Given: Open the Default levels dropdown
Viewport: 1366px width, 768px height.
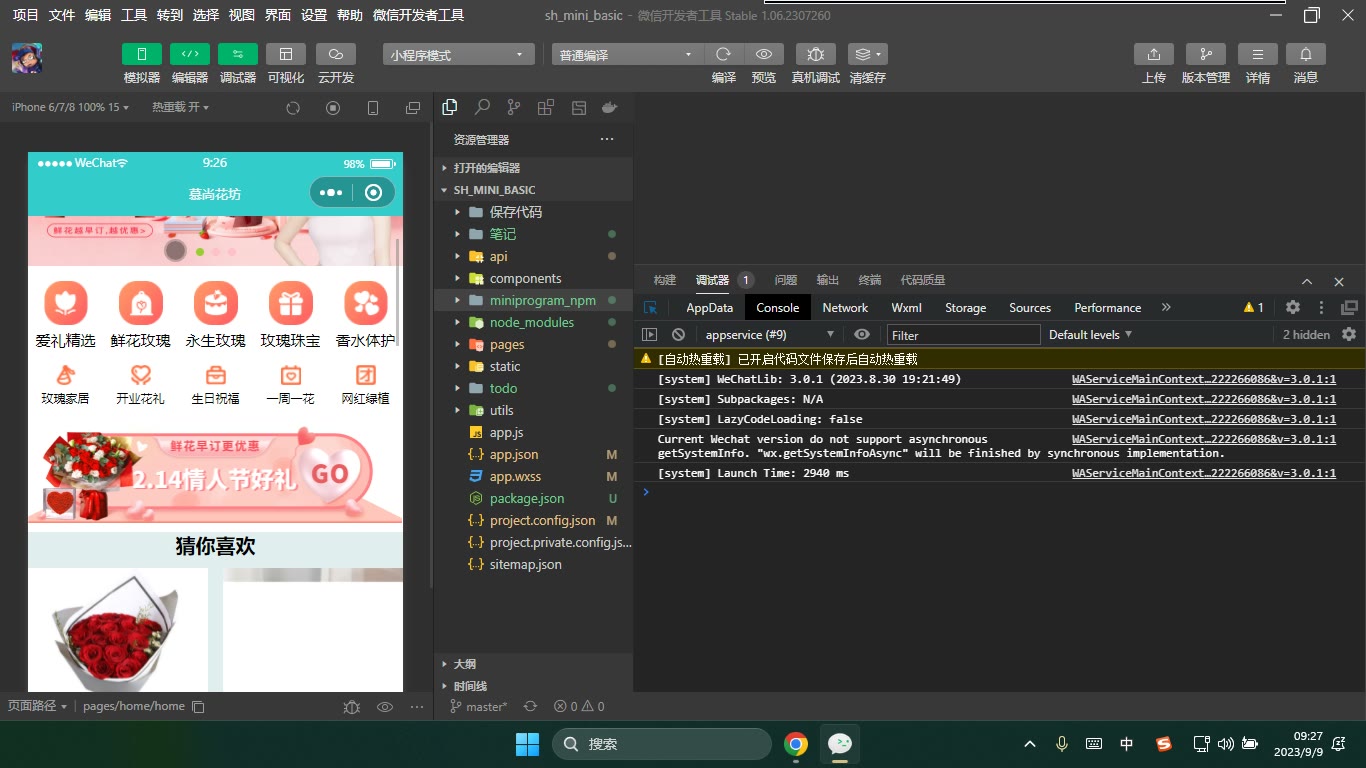Looking at the screenshot, I should click(1090, 335).
